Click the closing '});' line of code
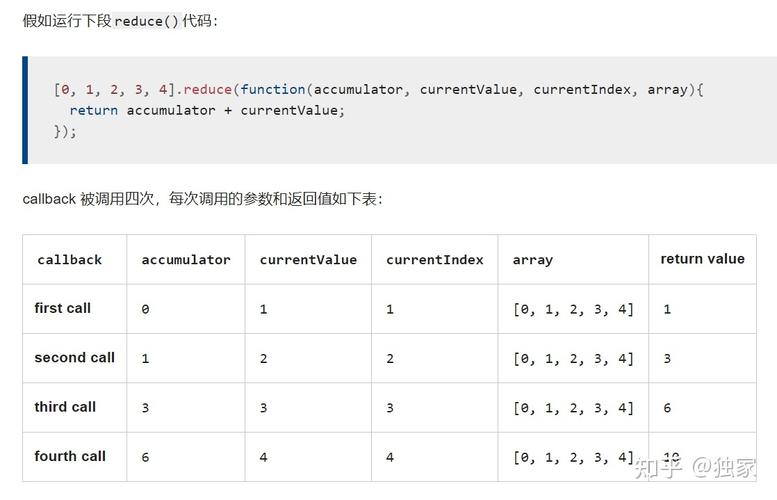The height and width of the screenshot is (500, 777). tap(65, 131)
